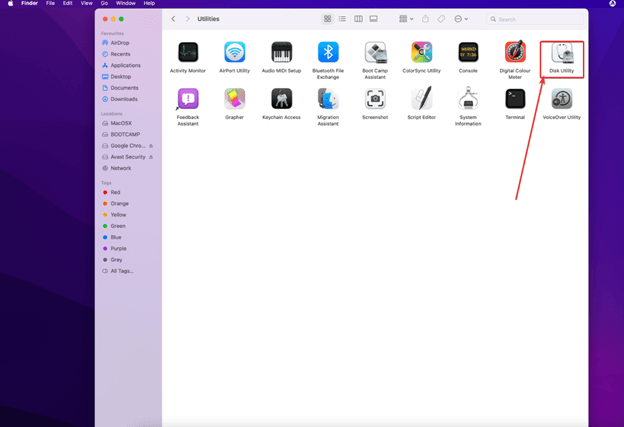Open the Window menu
624x427 pixels.
point(126,3)
